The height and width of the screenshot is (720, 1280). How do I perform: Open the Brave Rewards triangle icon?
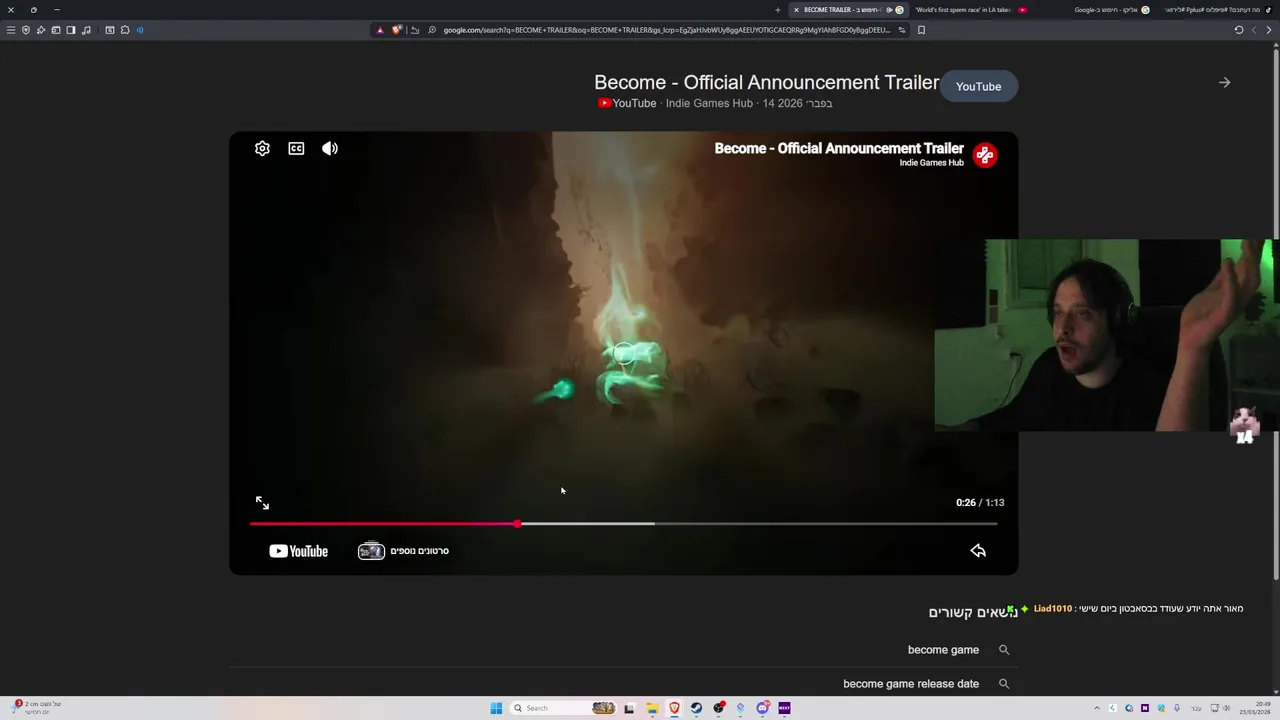pyautogui.click(x=380, y=30)
